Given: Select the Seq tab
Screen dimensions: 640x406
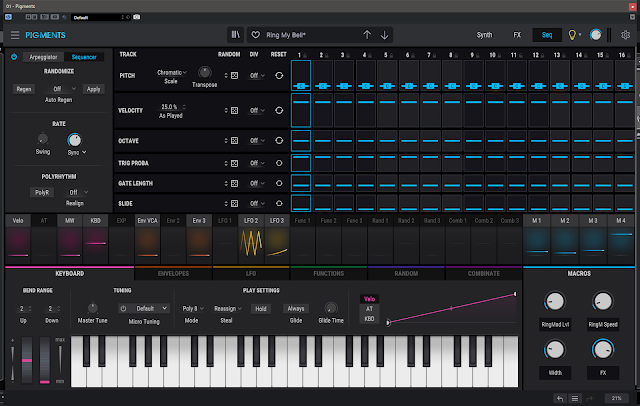Looking at the screenshot, I should tap(547, 35).
